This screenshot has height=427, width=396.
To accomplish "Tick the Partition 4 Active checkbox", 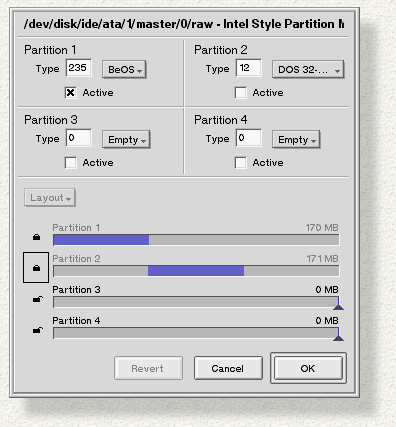I will click(x=241, y=163).
